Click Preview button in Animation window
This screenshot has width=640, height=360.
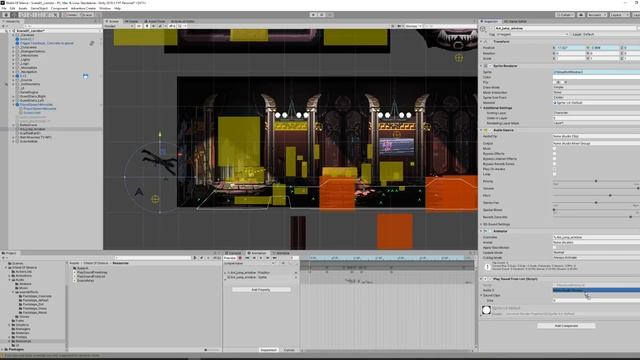coord(230,258)
